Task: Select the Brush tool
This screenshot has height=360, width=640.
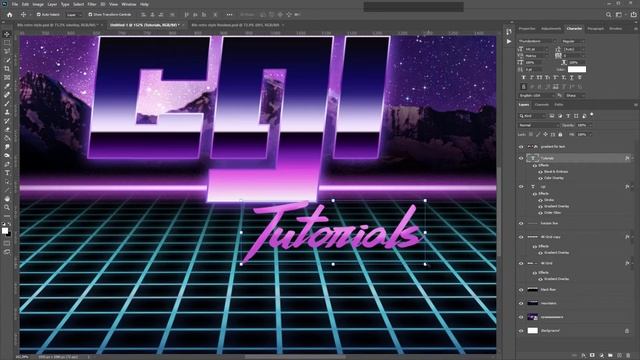Action: click(x=7, y=103)
